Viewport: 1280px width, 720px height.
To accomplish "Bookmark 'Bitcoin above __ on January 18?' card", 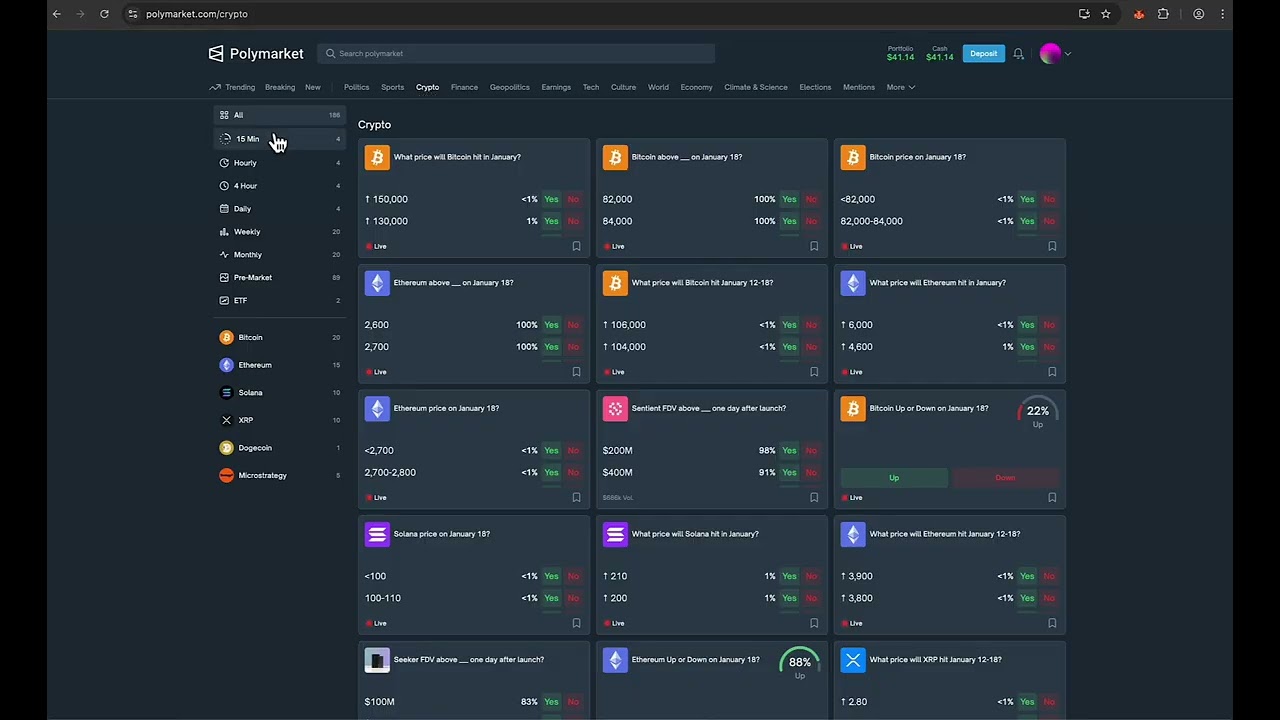I will click(x=814, y=246).
